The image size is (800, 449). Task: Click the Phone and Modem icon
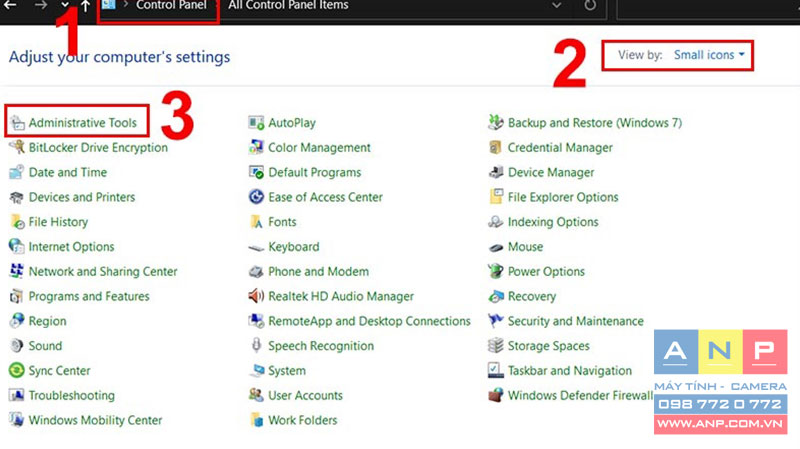tap(256, 271)
